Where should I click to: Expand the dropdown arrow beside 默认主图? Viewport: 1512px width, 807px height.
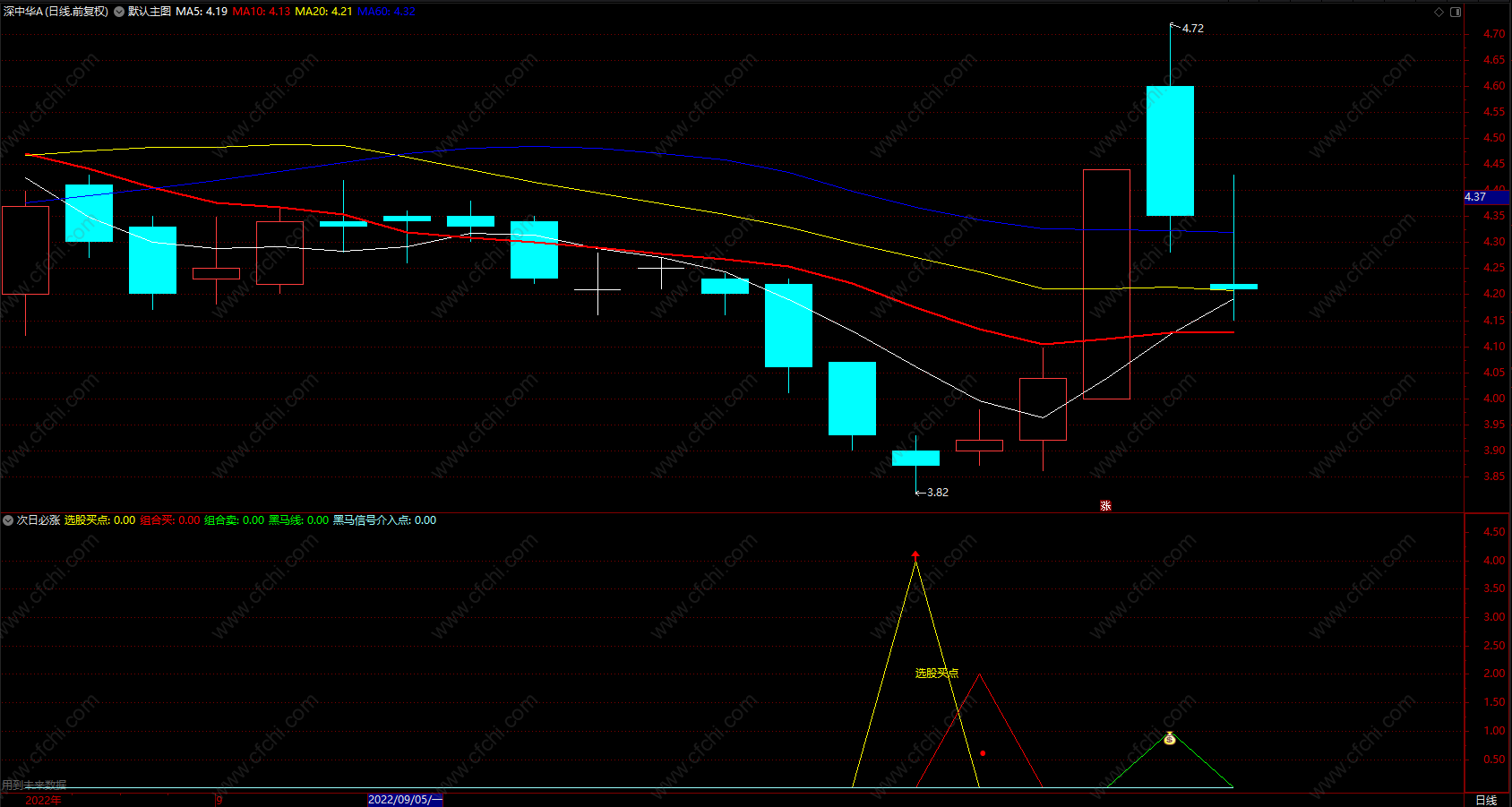tap(119, 12)
